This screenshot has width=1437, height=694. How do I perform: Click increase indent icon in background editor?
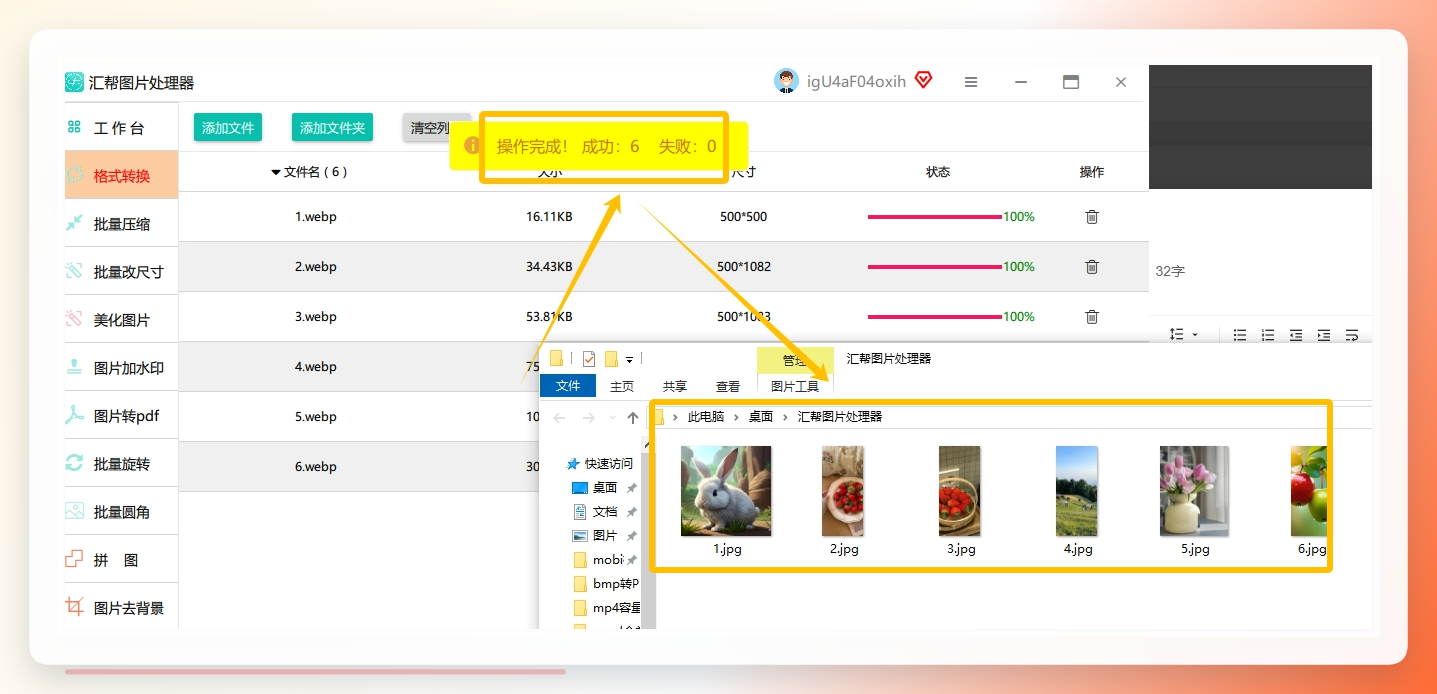pyautogui.click(x=1324, y=334)
